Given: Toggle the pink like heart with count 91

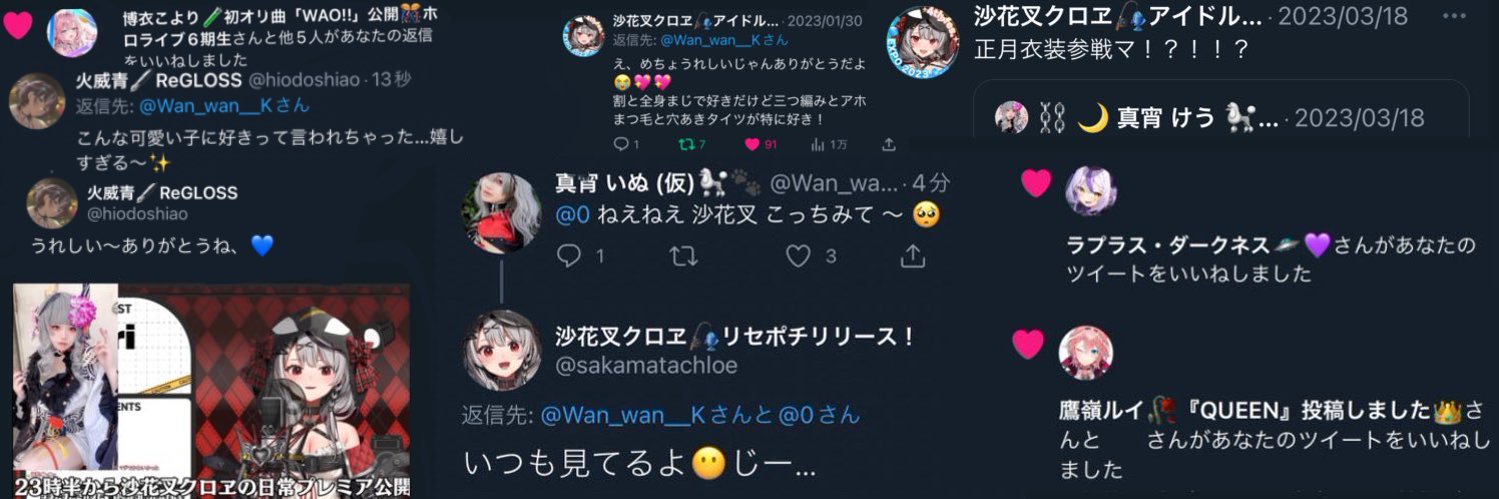Looking at the screenshot, I should click(752, 145).
